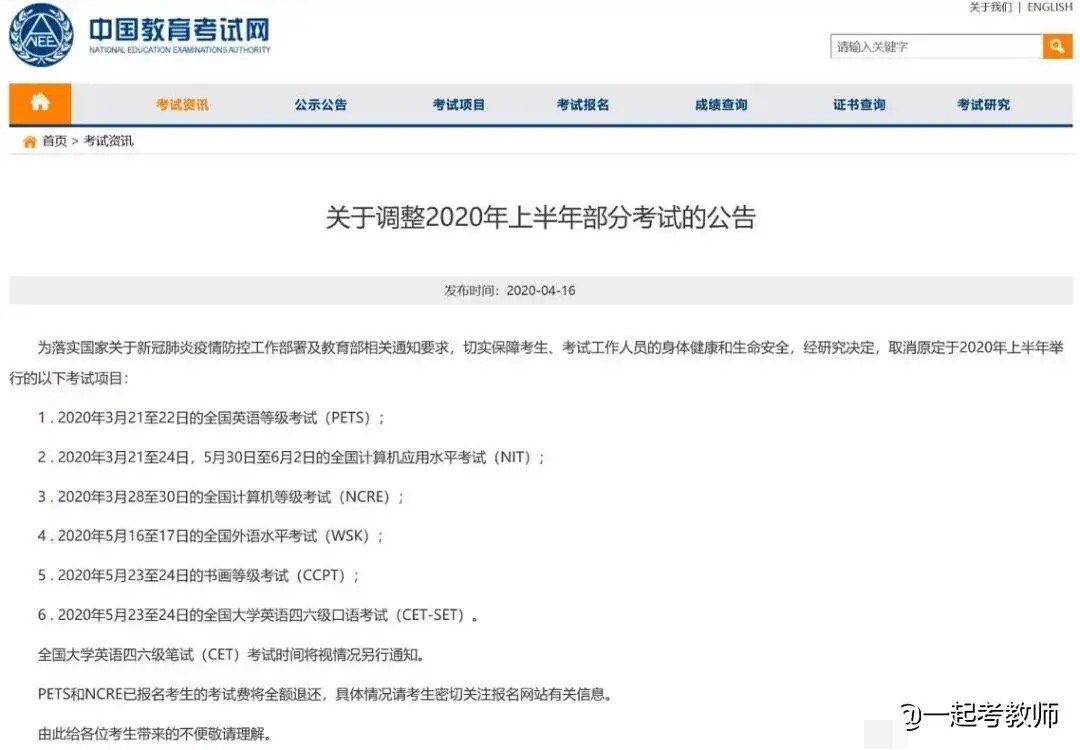Click item 3 about NCRE exam
This screenshot has width=1080, height=750.
221,497
